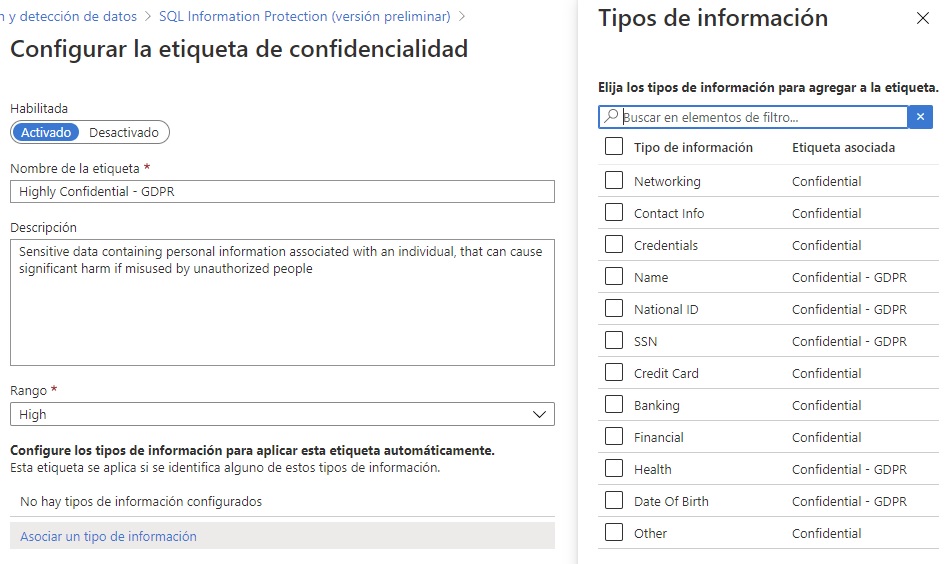The height and width of the screenshot is (564, 948).
Task: Switch the label to Desactivado
Action: click(x=124, y=132)
